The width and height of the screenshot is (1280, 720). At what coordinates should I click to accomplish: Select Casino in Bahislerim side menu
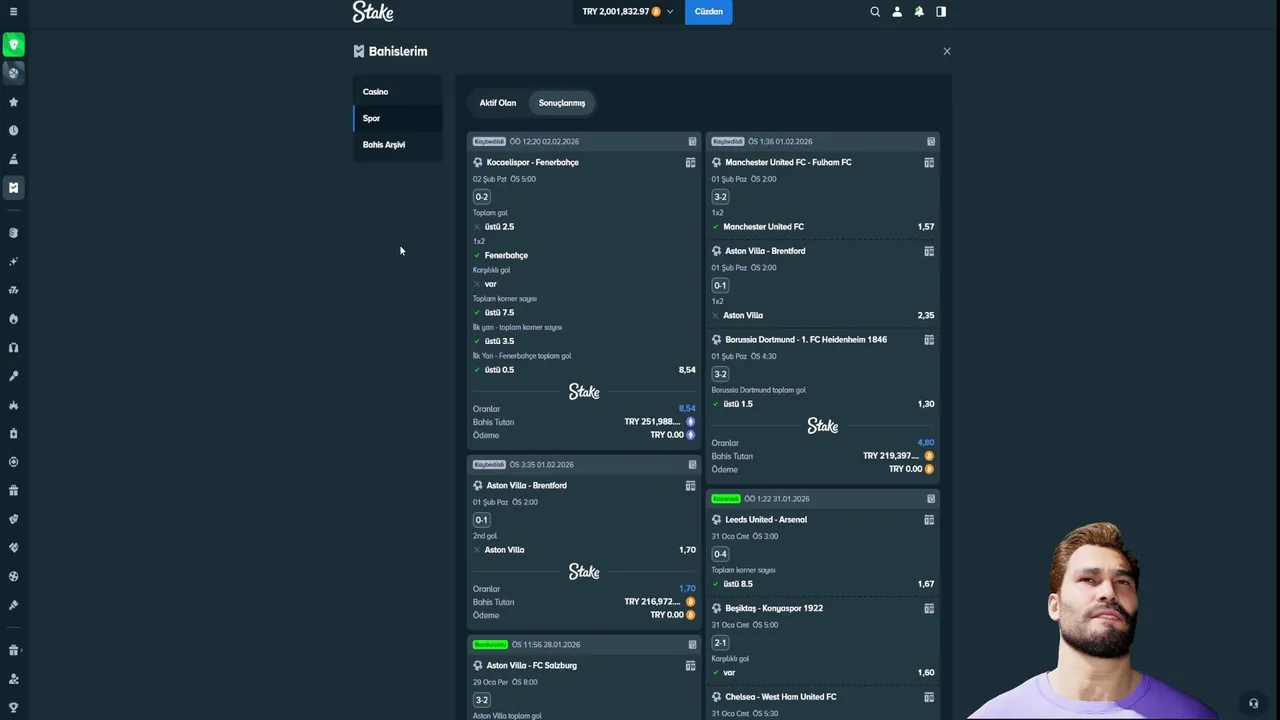point(398,92)
